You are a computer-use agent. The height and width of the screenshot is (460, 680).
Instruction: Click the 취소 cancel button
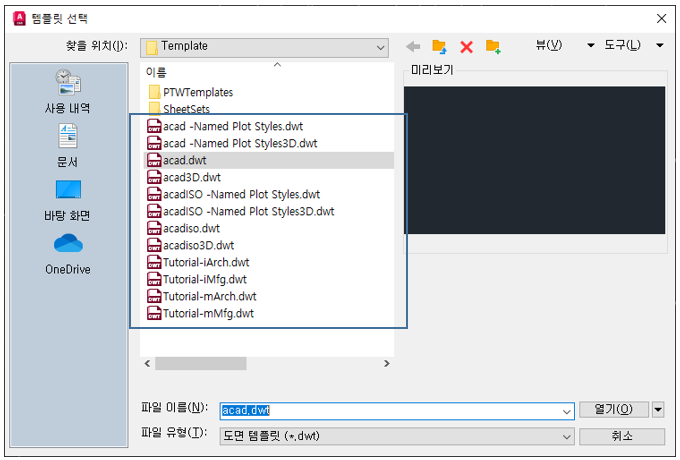[622, 436]
